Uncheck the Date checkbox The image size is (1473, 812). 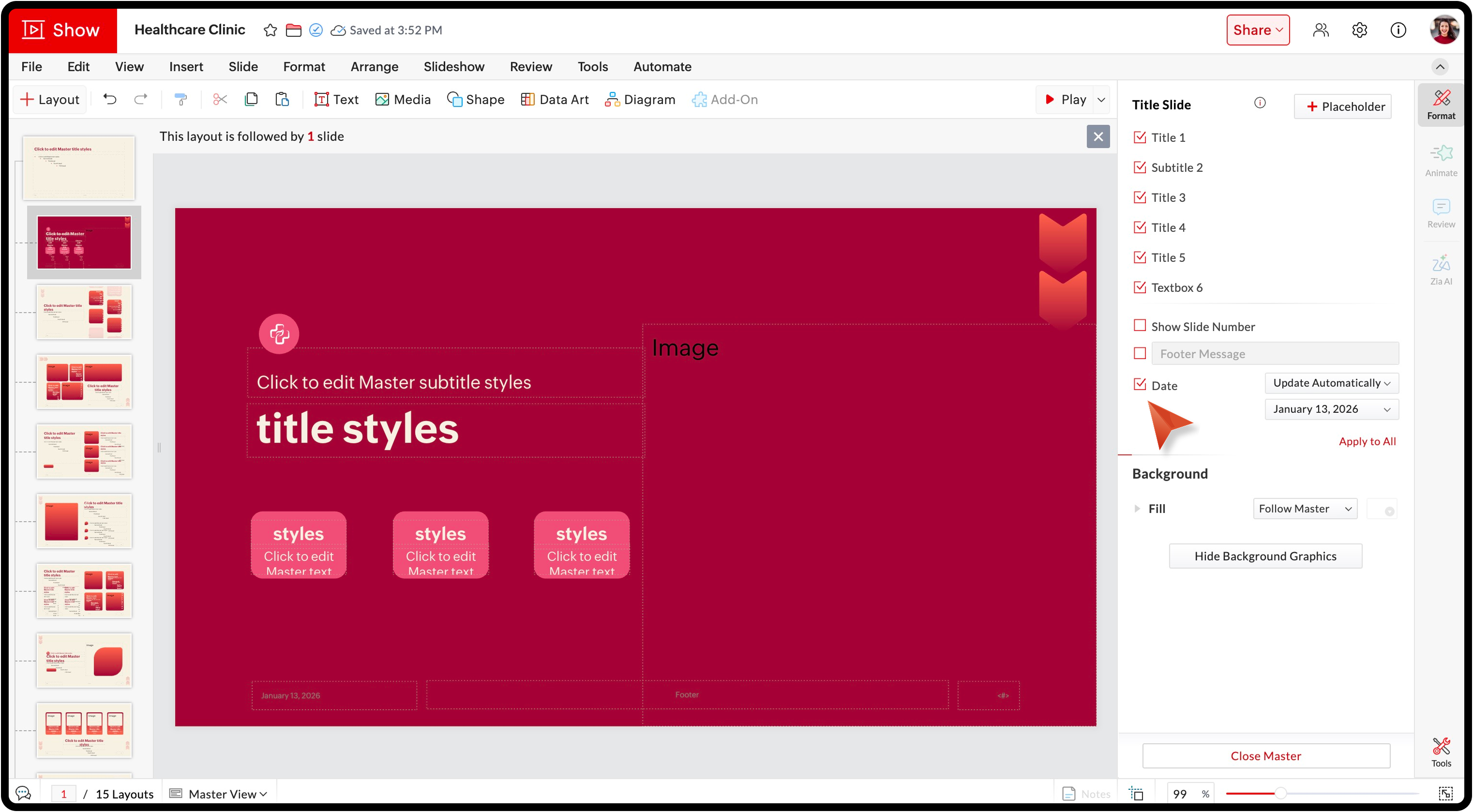click(1140, 385)
